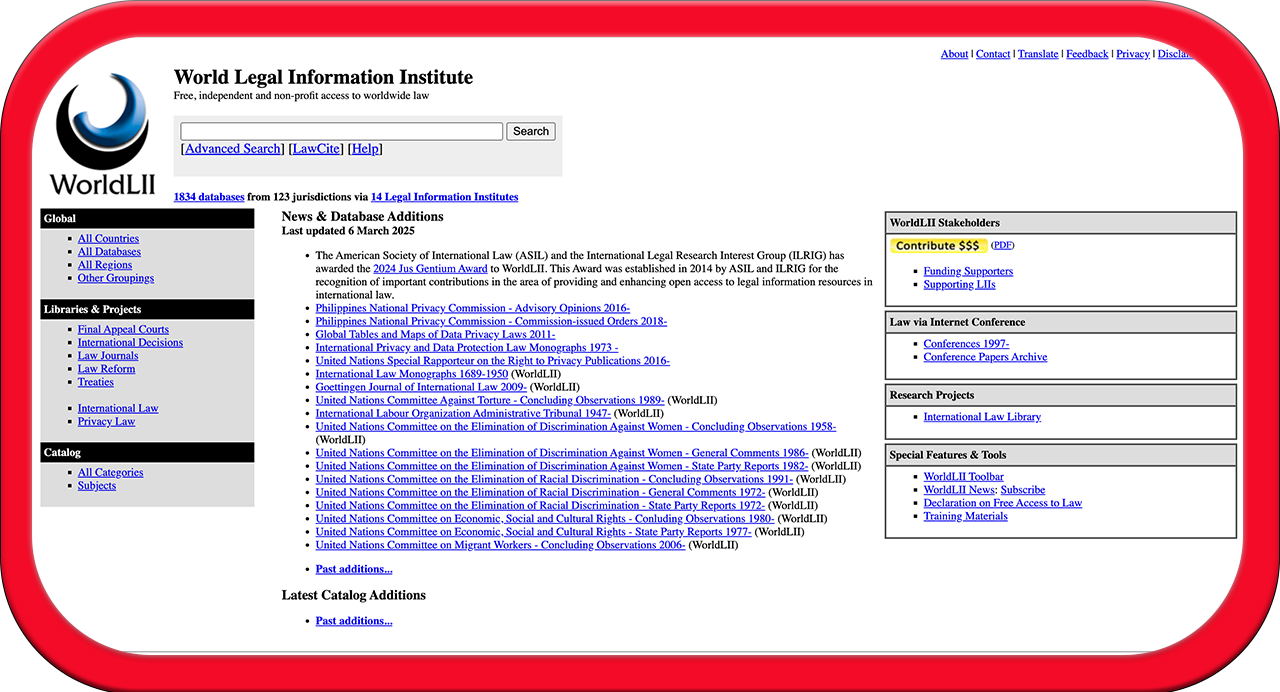Viewport: 1280px width, 692px height.
Task: Open International Decisions library
Action: [x=130, y=343]
